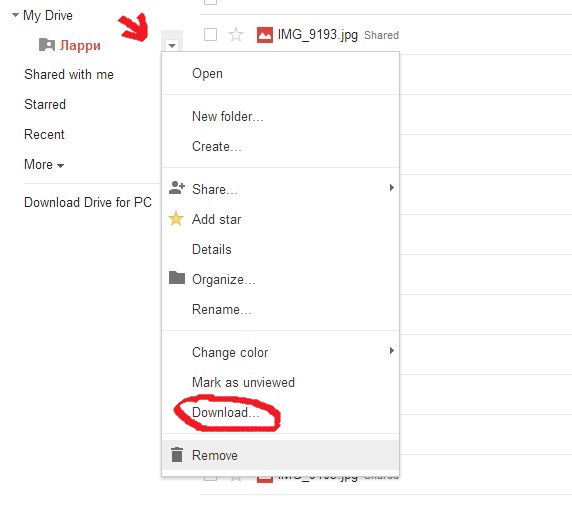
Task: Click the folder icon beside Organize
Action: click(x=177, y=278)
